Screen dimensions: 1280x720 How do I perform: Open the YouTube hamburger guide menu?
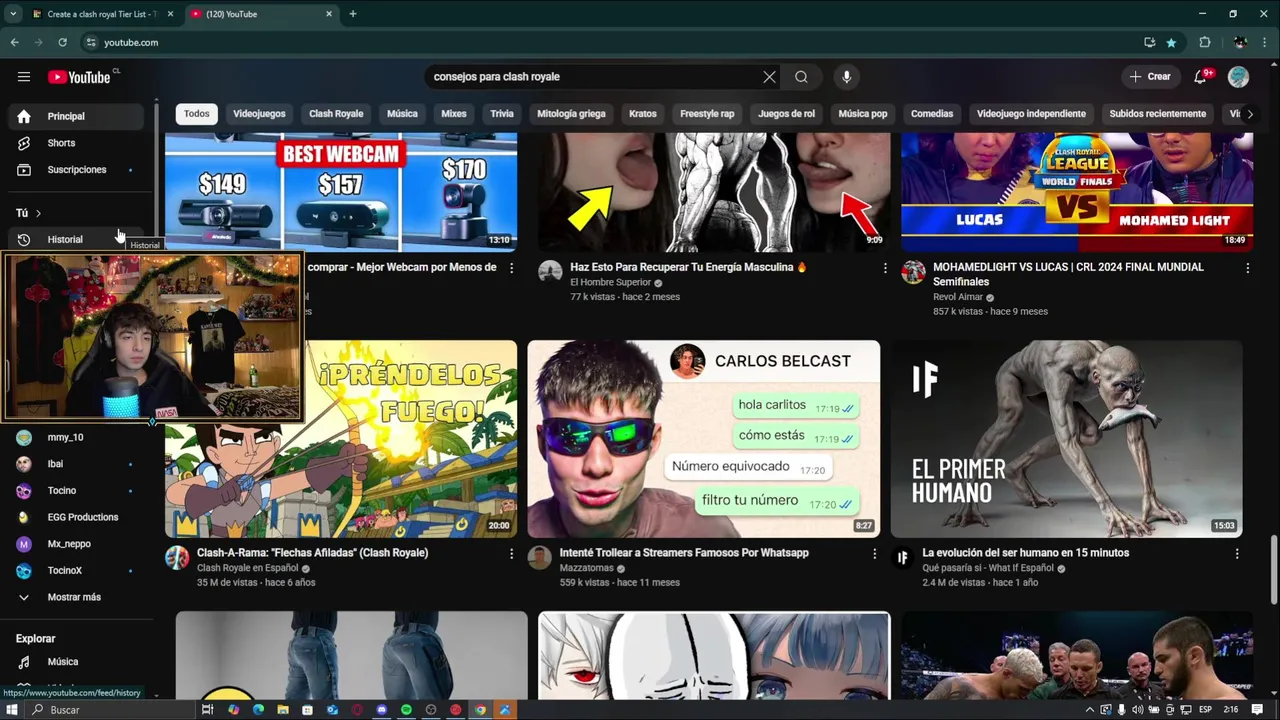(x=24, y=77)
